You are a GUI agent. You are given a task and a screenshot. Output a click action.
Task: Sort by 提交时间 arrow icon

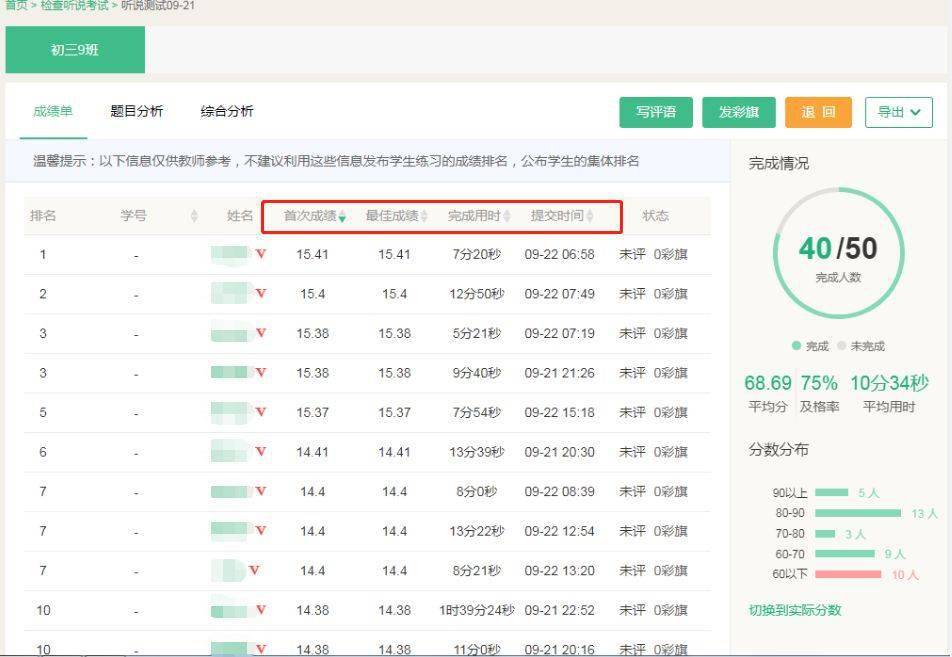click(590, 216)
